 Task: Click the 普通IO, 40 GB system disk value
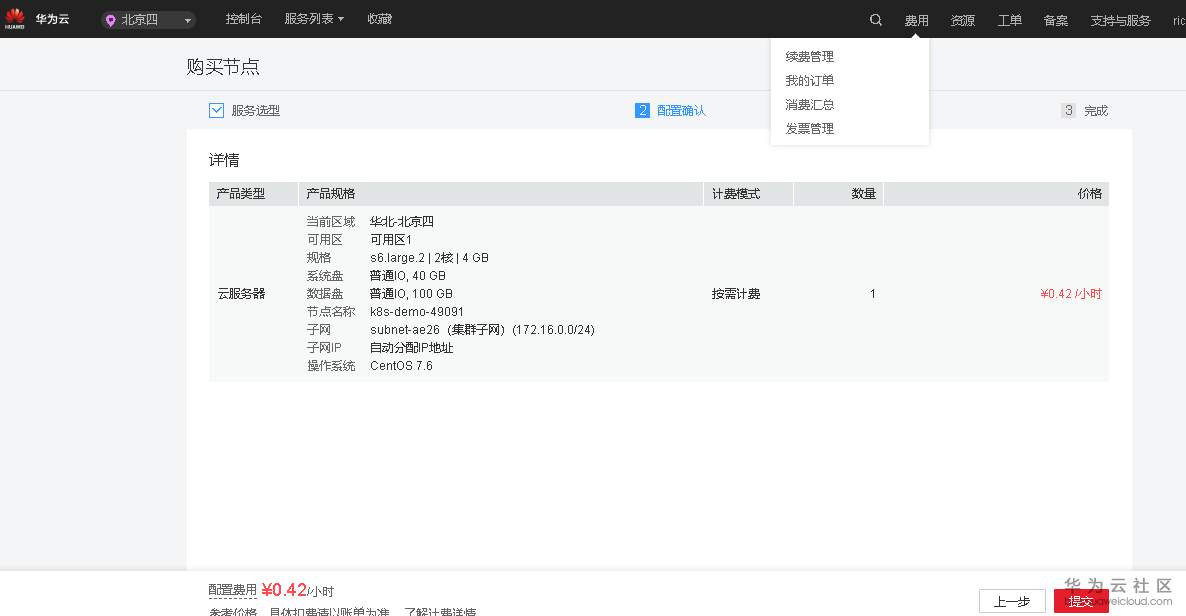click(408, 275)
